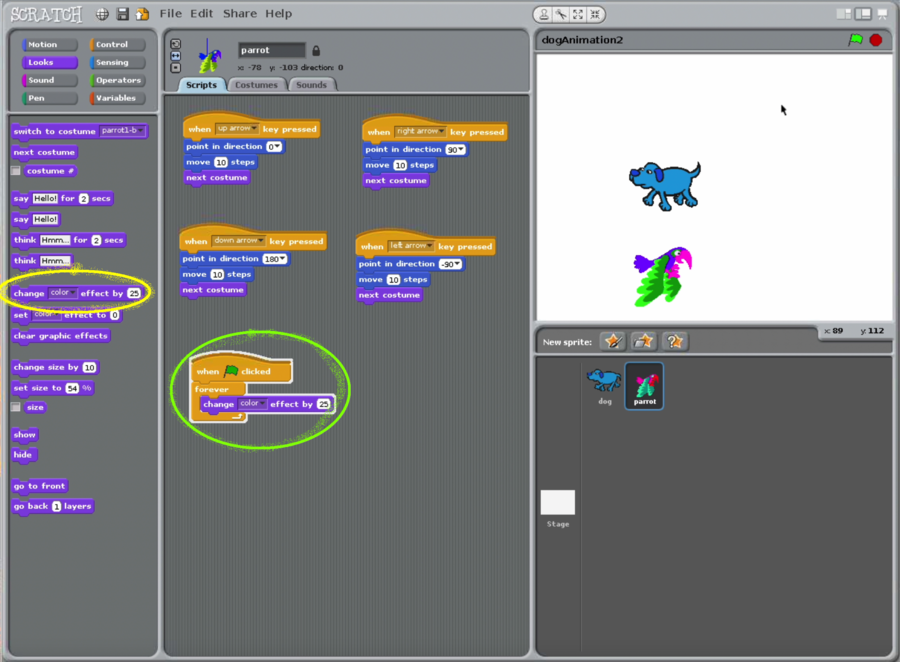Stop everything with the red stop sign
This screenshot has height=662, width=900.
tap(876, 40)
